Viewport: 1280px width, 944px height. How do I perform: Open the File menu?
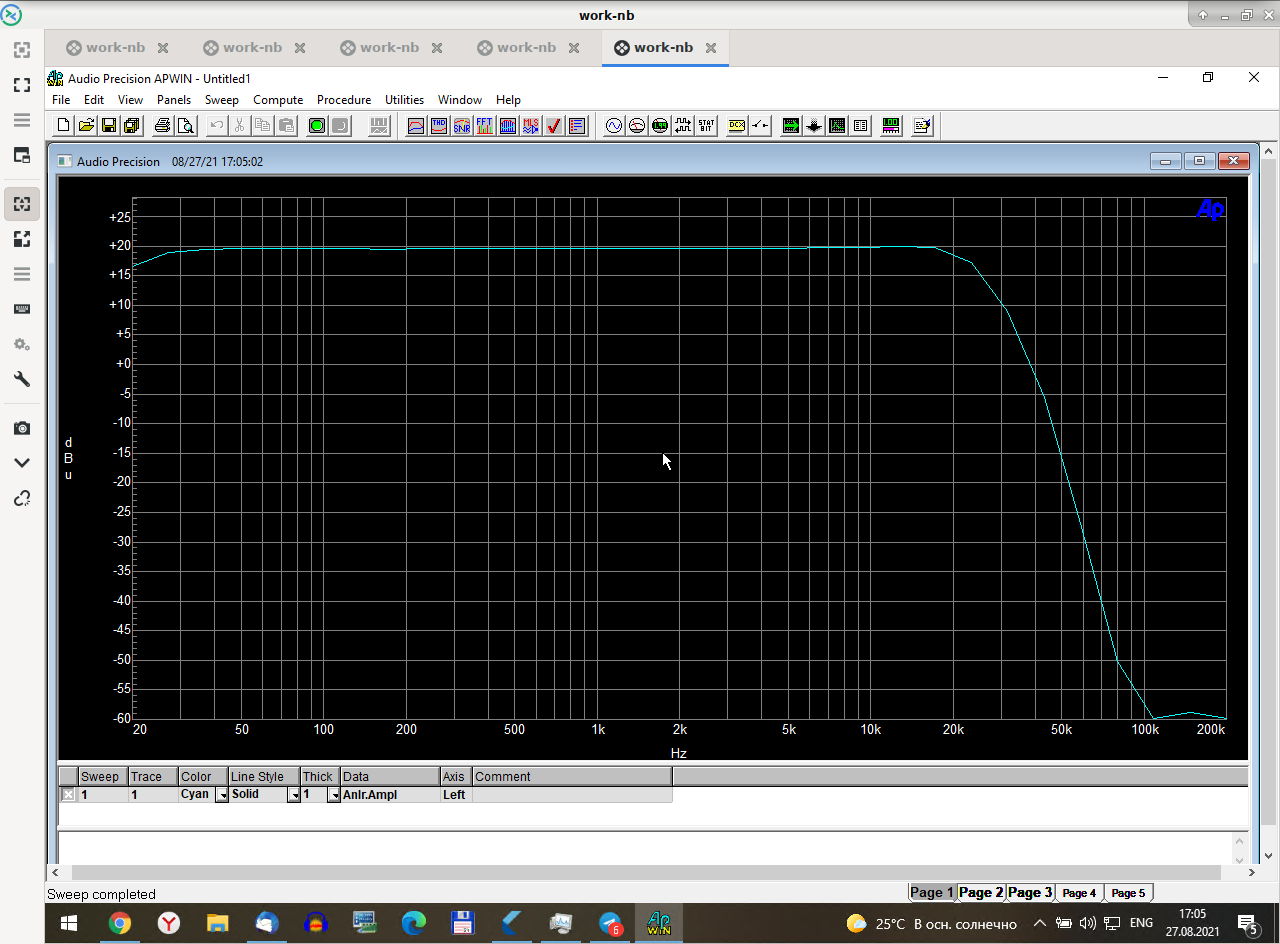click(x=61, y=100)
